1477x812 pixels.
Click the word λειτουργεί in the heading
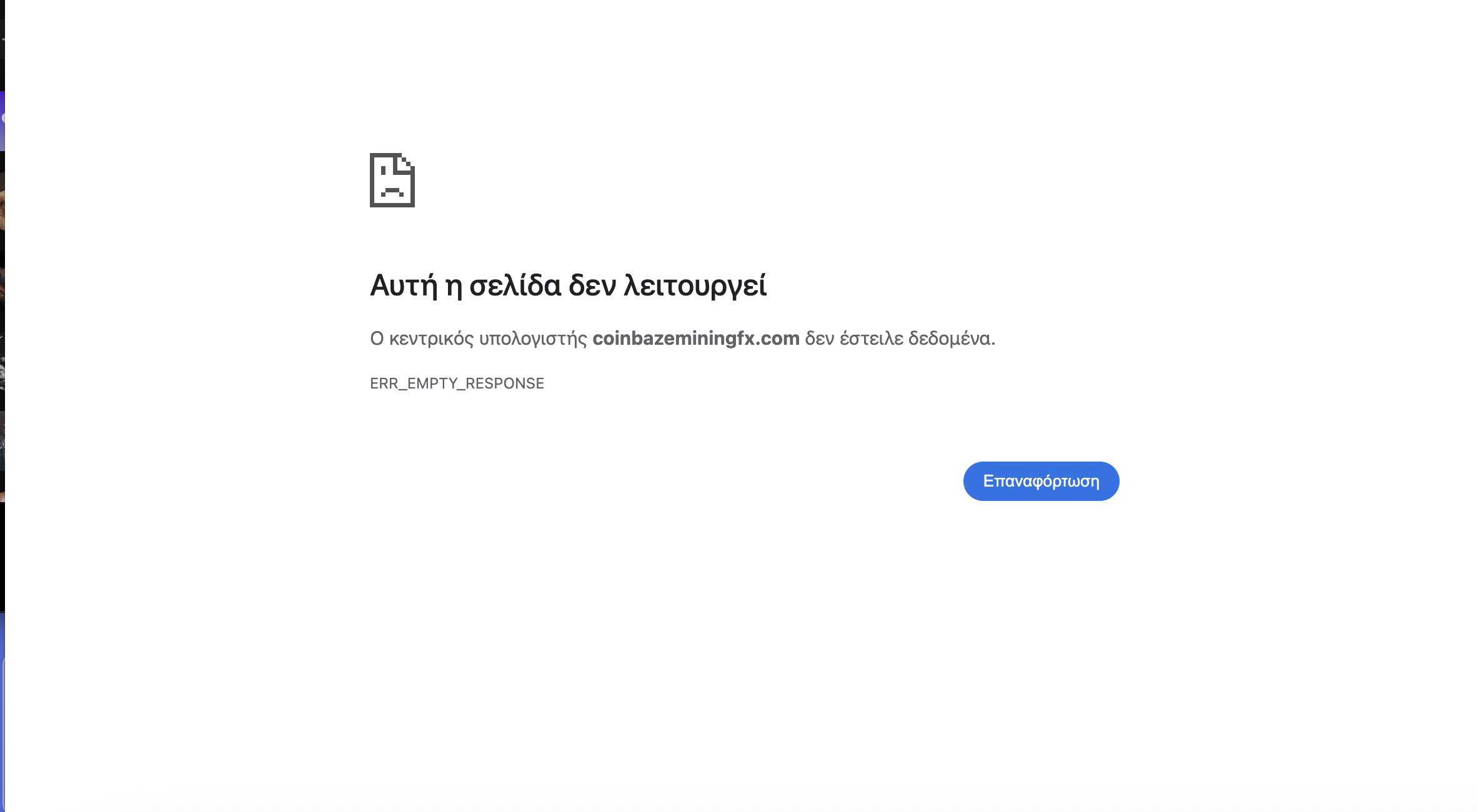pos(695,285)
